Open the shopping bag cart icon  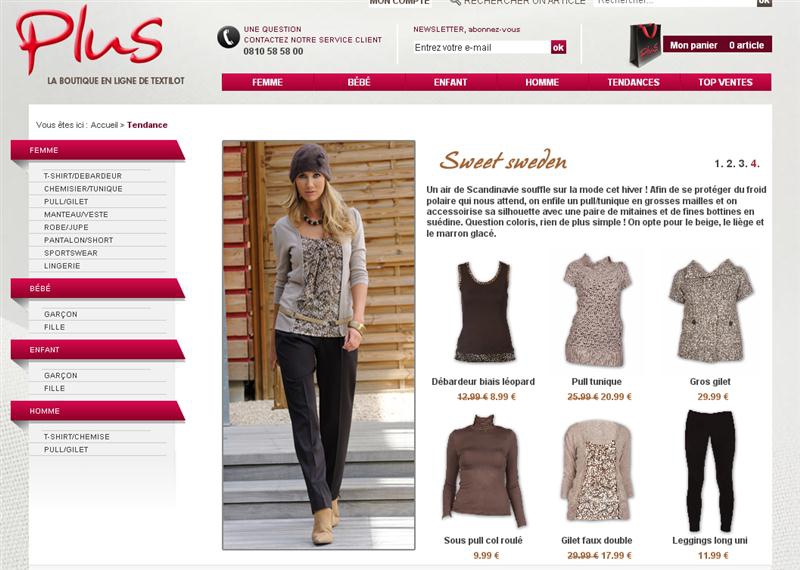645,45
